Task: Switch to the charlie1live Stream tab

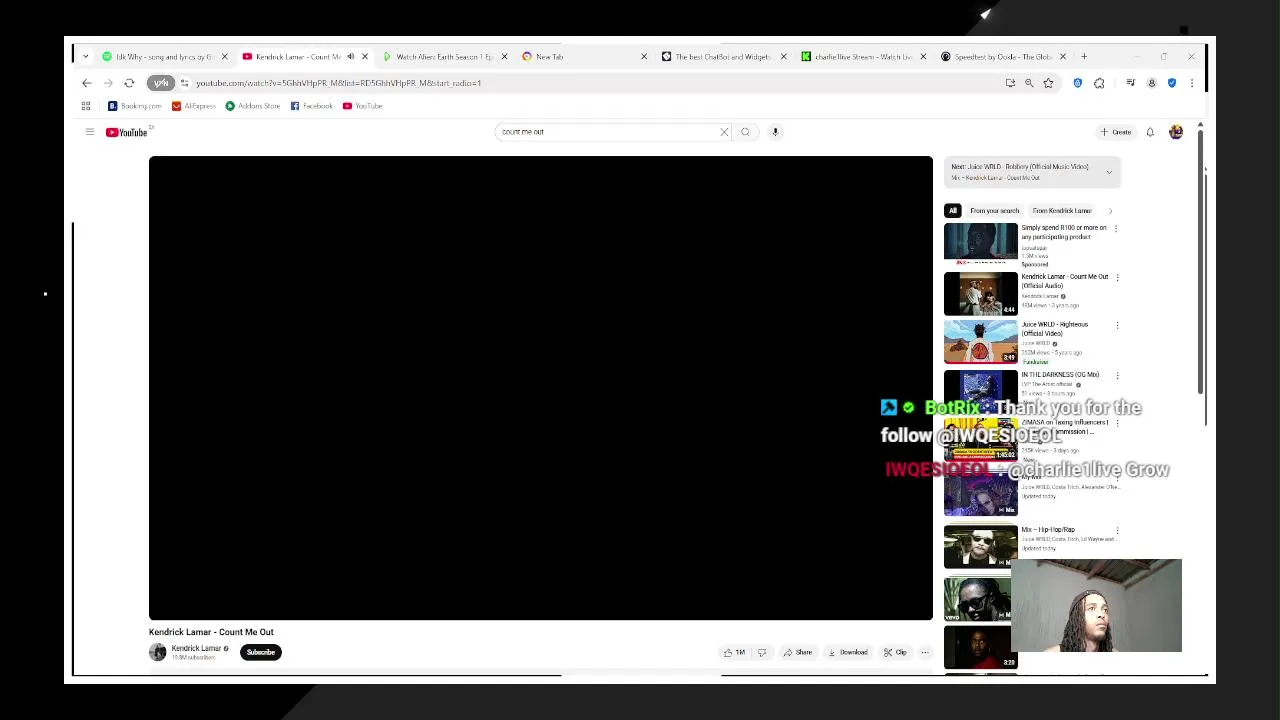Action: point(863,57)
